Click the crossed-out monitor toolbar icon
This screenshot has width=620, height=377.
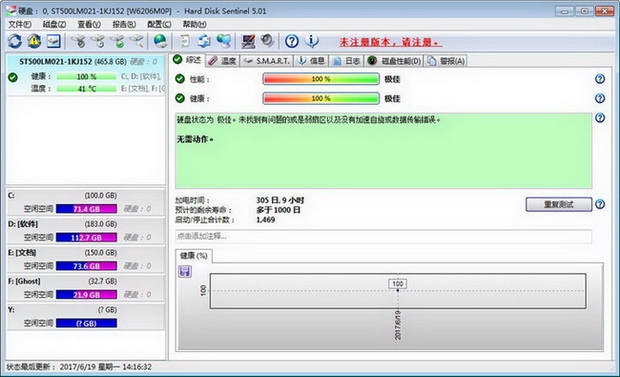coord(248,41)
